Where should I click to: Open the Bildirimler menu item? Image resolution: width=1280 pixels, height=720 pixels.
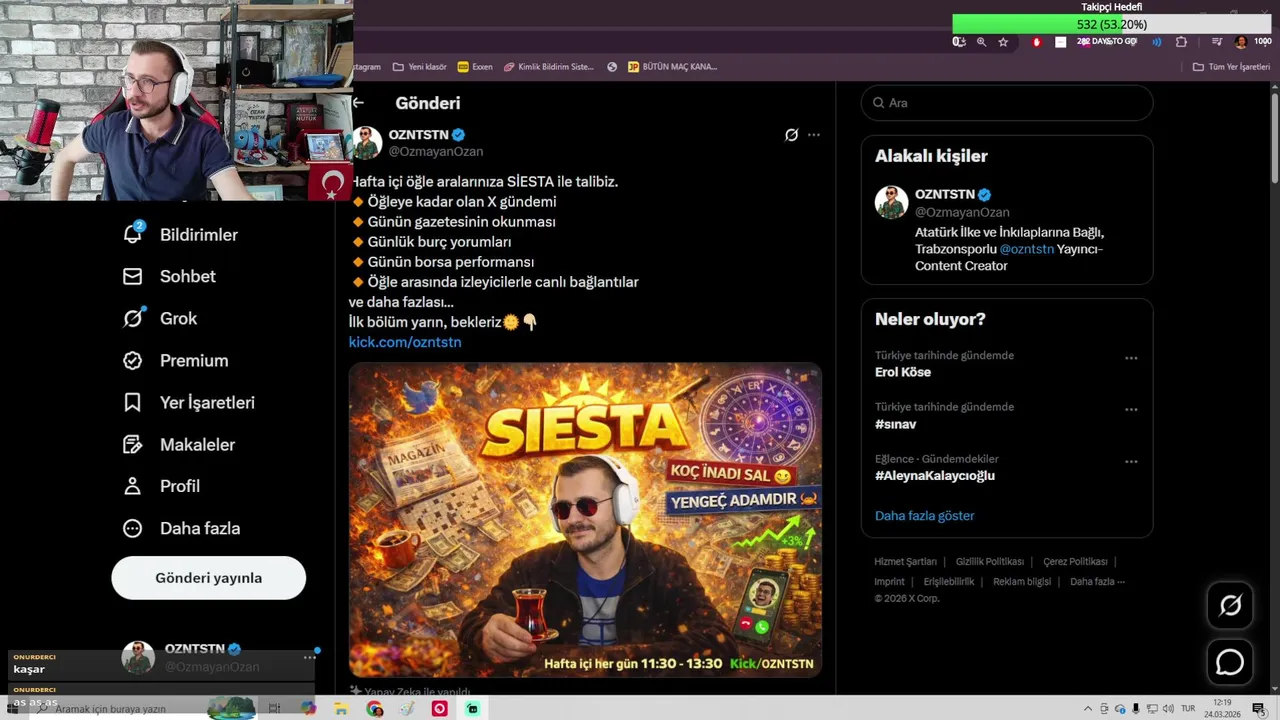[x=199, y=234]
